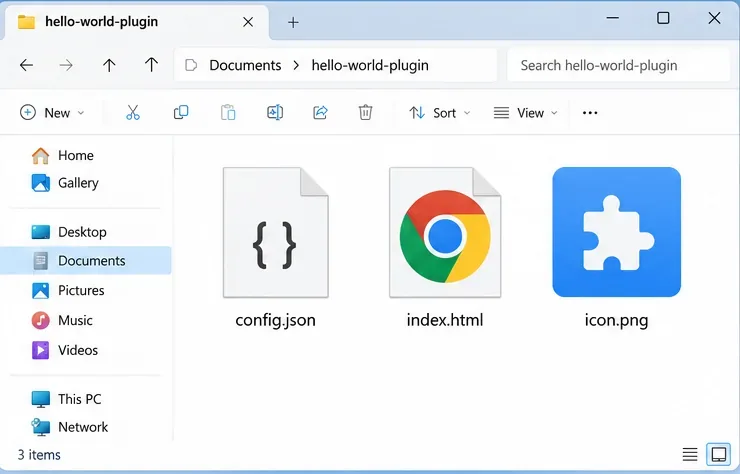Viewport: 740px width, 474px height.
Task: Open the Sort dropdown
Action: pyautogui.click(x=439, y=113)
